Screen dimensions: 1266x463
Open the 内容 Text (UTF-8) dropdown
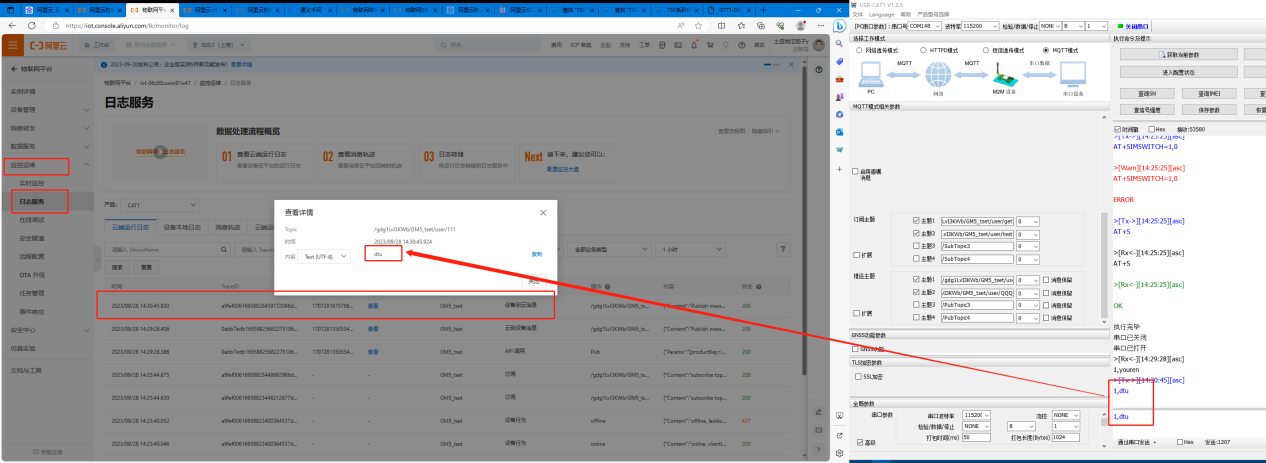click(326, 256)
